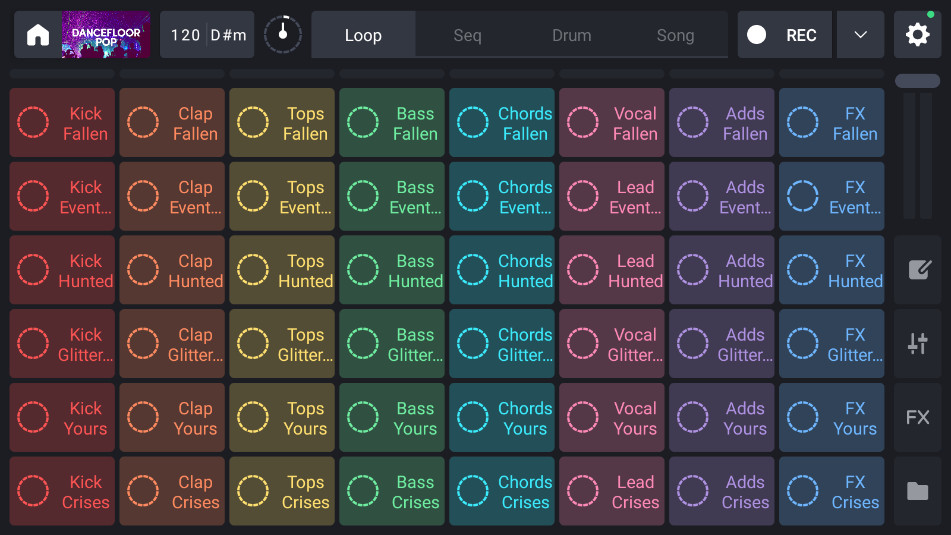Open the FX panel icon

click(917, 417)
